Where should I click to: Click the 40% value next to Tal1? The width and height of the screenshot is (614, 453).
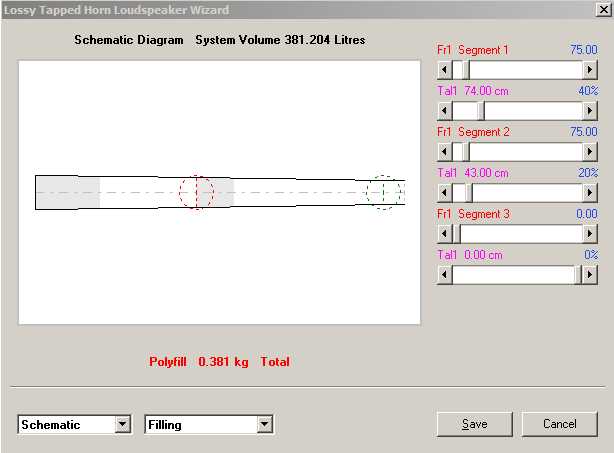[x=588, y=91]
